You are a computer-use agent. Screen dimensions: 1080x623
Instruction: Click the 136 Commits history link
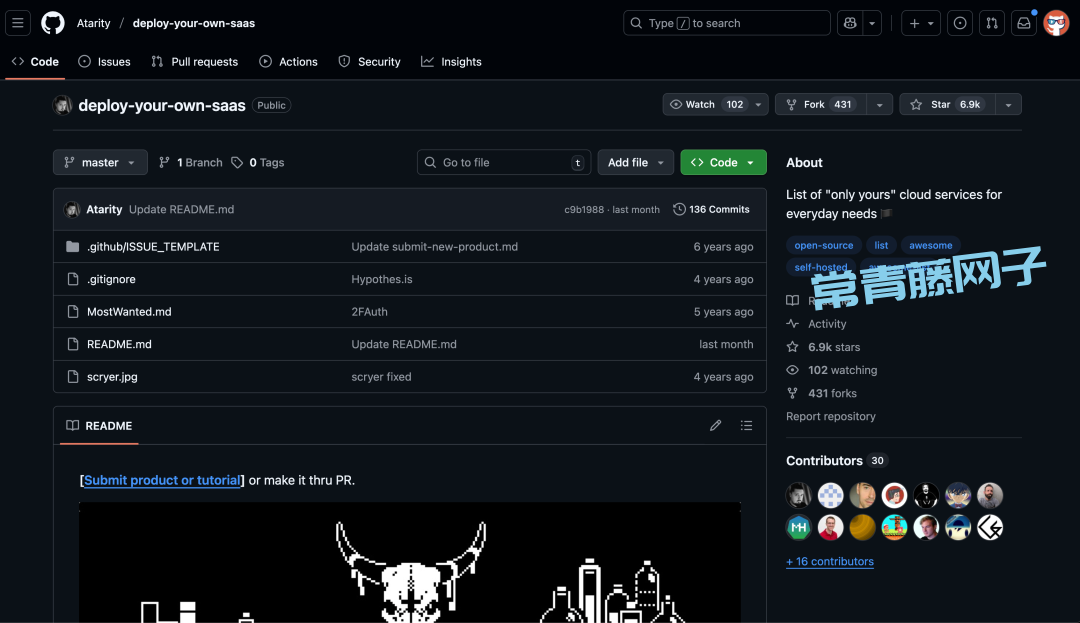click(711, 210)
